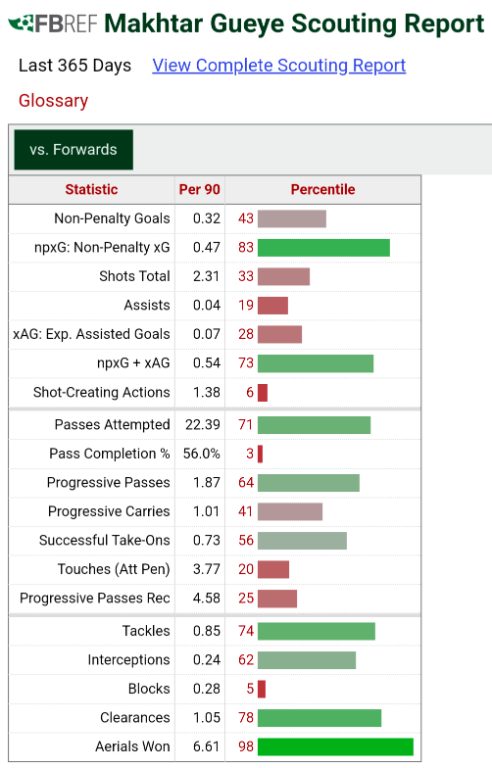Image resolution: width=492 pixels, height=768 pixels.
Task: Click the Percentile column header
Action: 323,190
